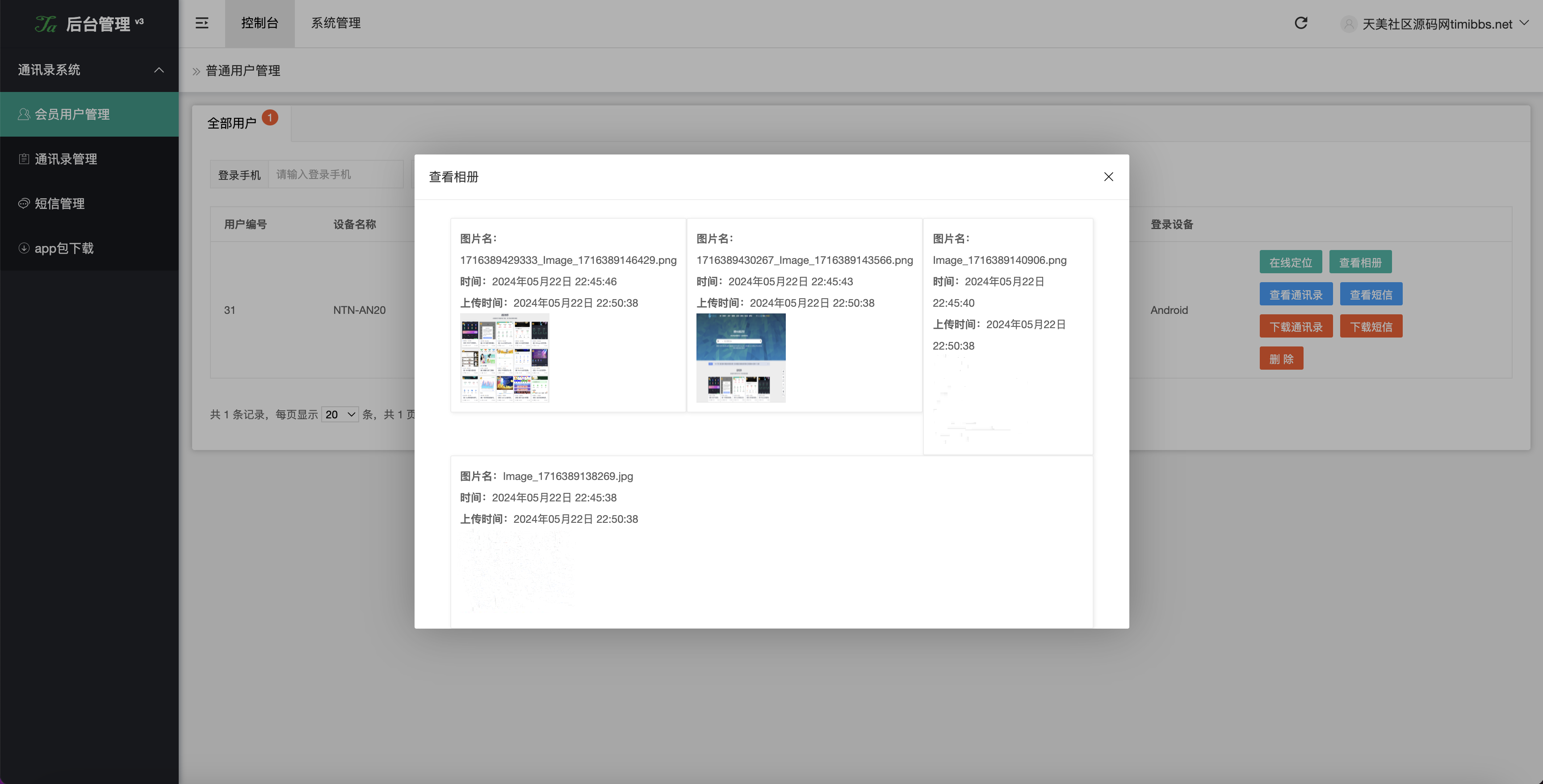Select the 全部用户 tab
1543x784 pixels.
(234, 123)
